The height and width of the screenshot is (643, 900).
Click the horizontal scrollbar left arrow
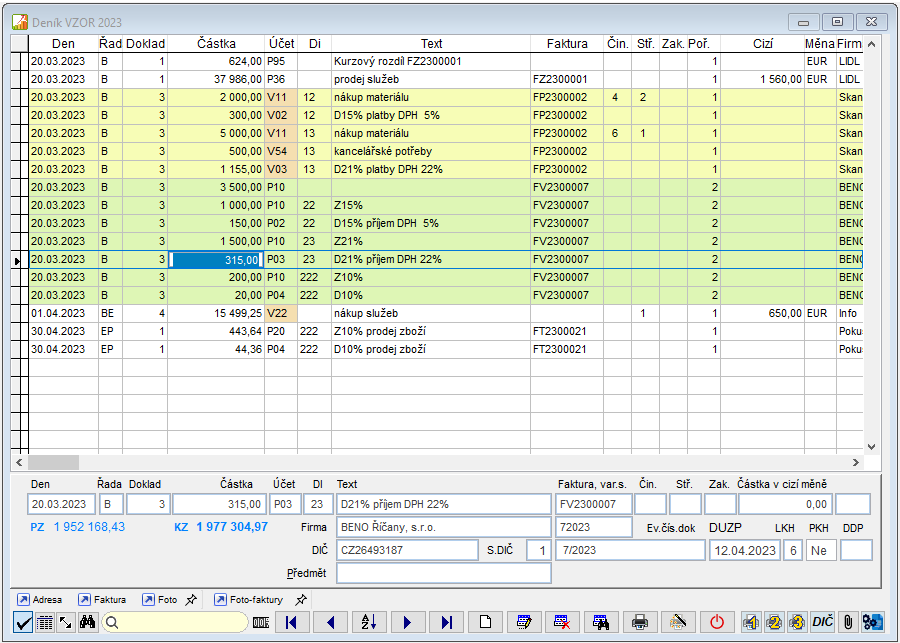19,462
